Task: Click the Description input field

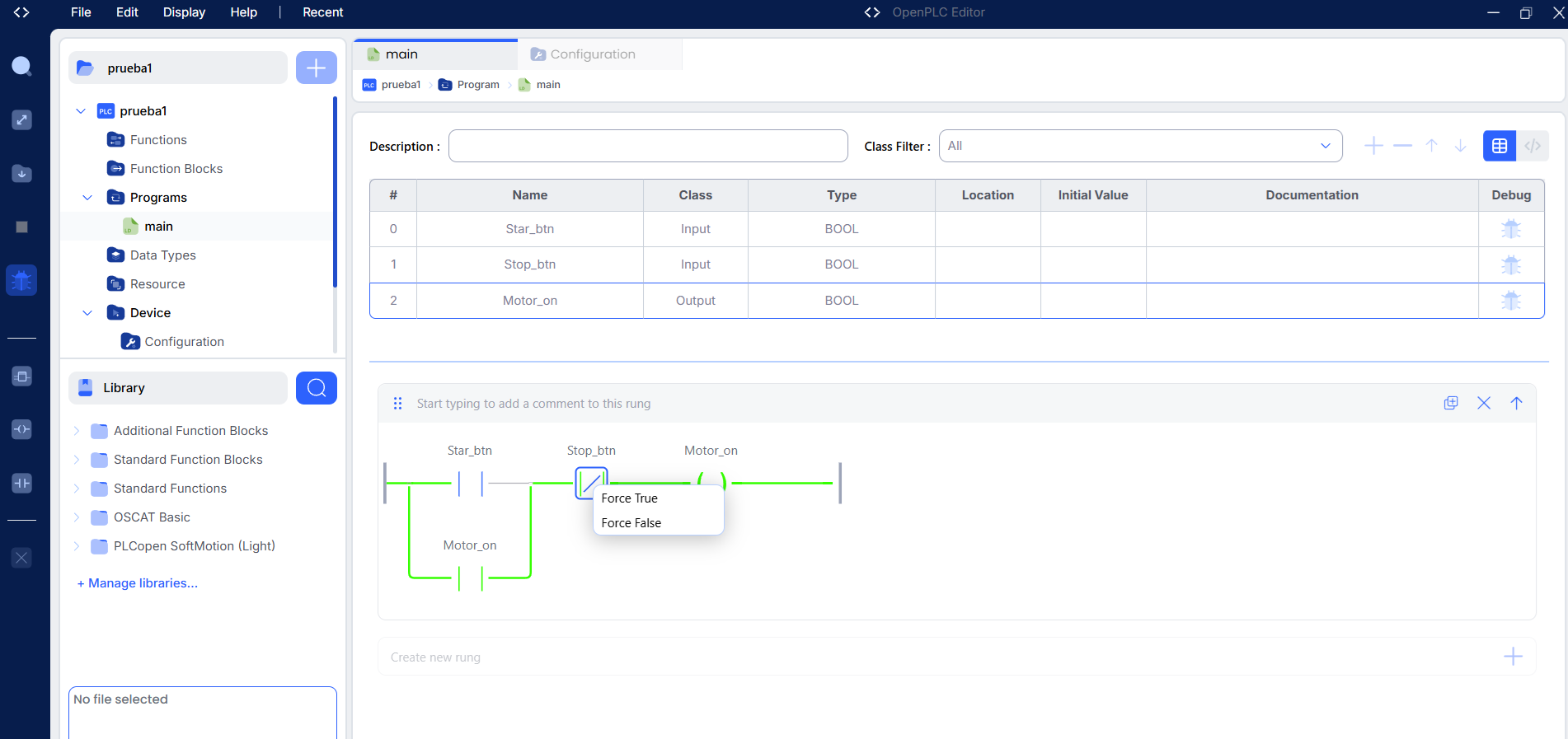Action: [648, 146]
